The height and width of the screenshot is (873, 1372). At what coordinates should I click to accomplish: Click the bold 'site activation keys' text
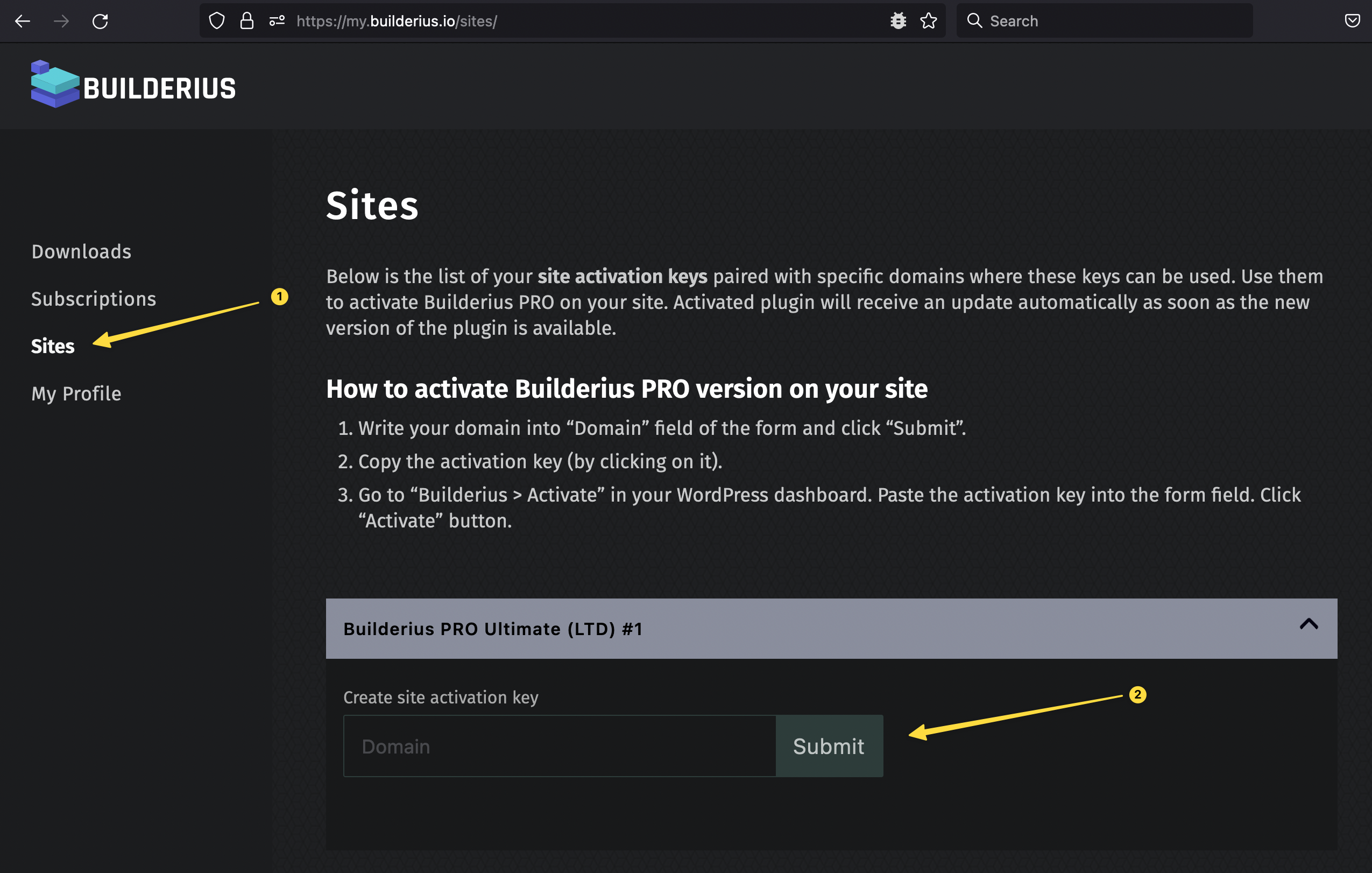pos(622,276)
